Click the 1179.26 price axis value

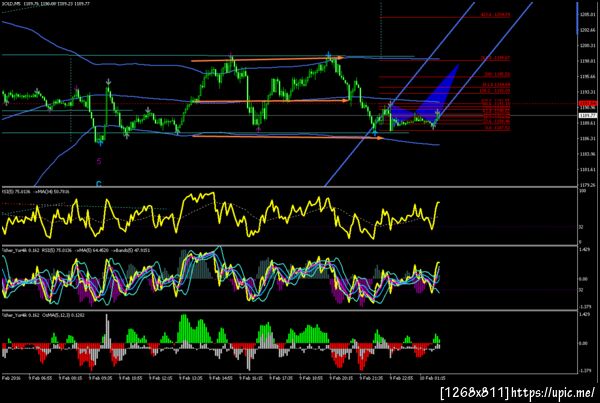coord(587,184)
